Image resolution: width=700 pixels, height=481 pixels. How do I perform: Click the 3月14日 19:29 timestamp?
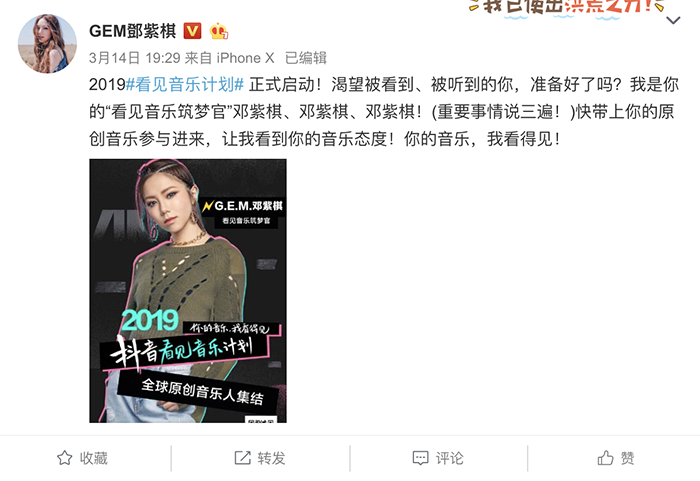click(134, 58)
